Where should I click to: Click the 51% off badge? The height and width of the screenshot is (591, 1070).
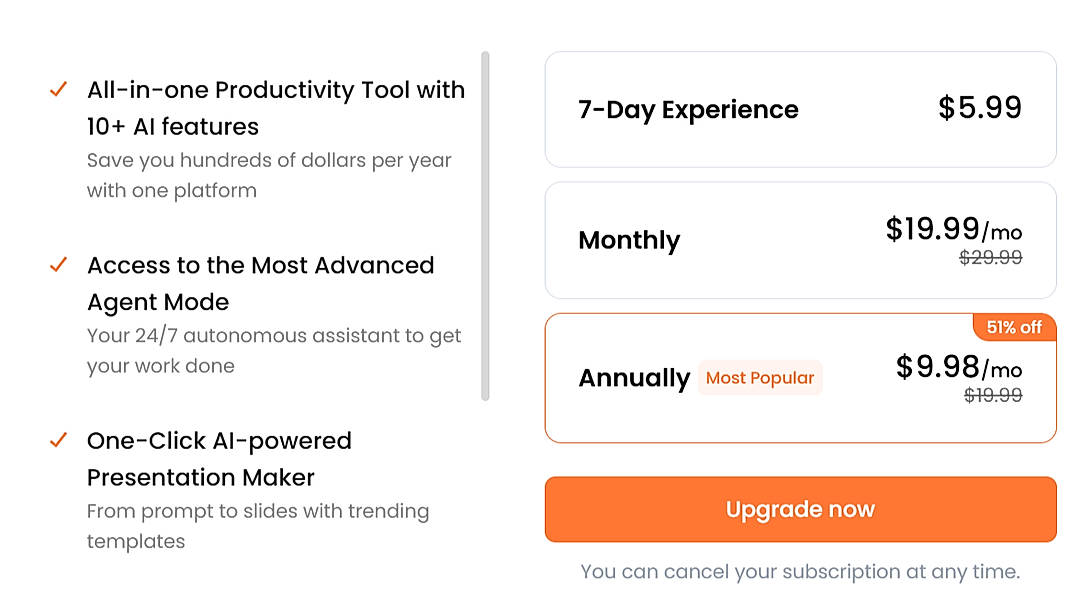1014,327
